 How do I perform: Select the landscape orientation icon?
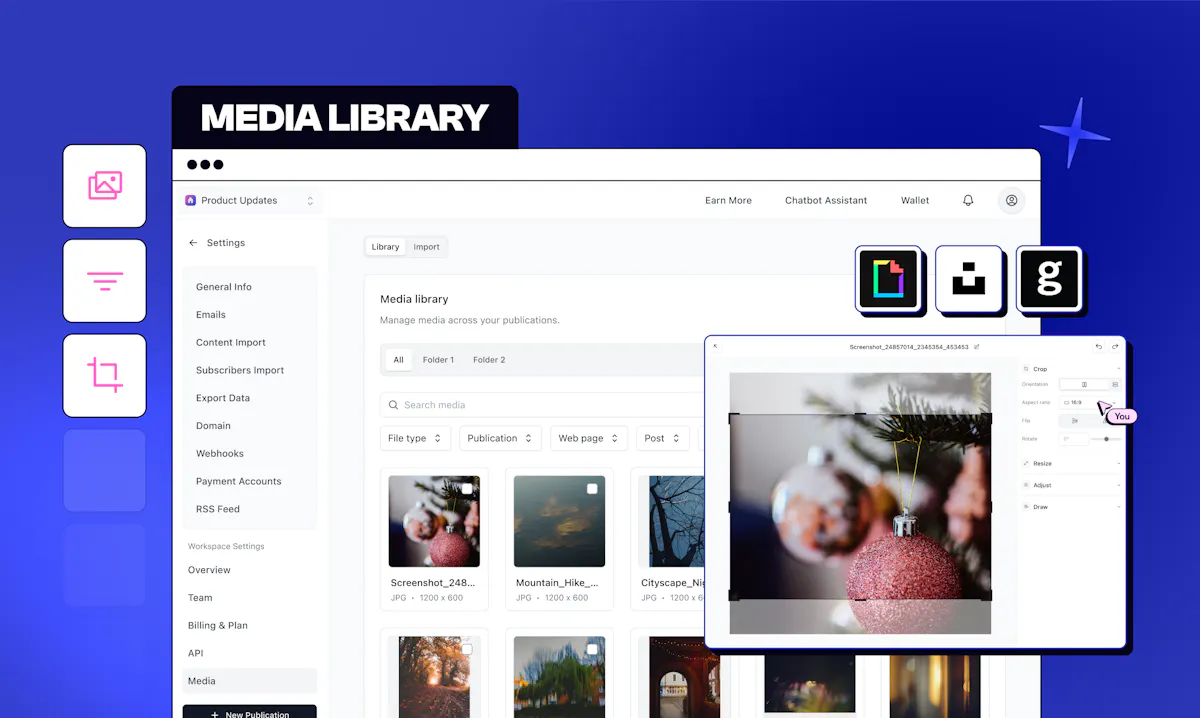click(1115, 384)
